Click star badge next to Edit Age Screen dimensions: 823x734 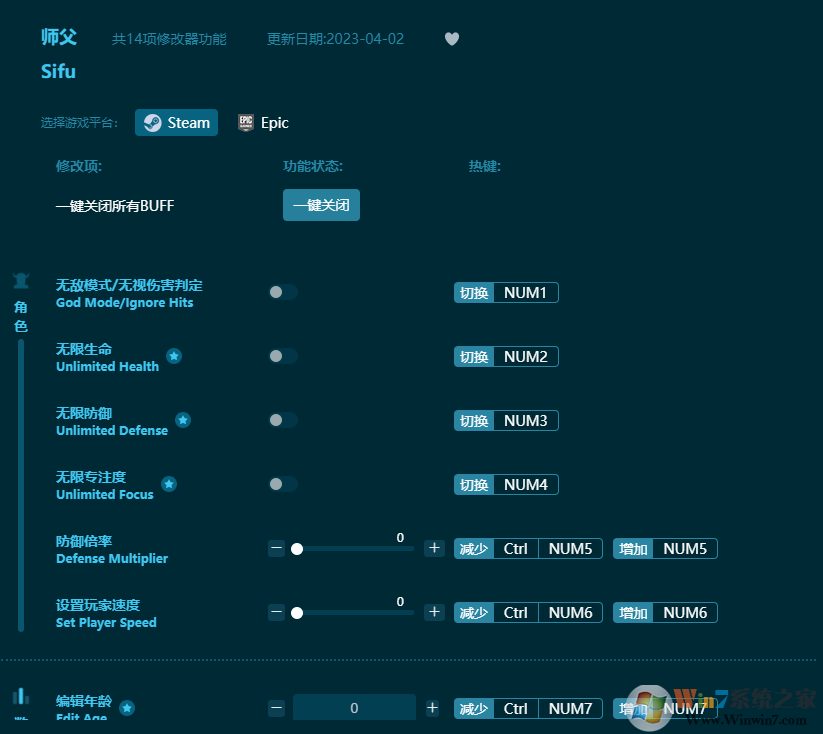pos(127,708)
